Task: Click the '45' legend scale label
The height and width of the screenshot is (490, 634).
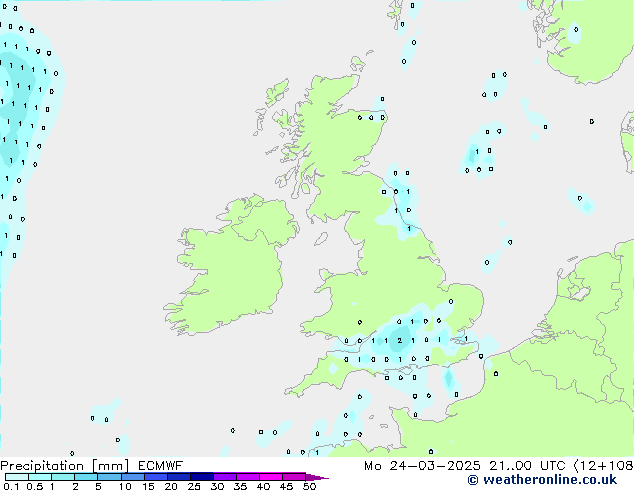Action: [286, 486]
